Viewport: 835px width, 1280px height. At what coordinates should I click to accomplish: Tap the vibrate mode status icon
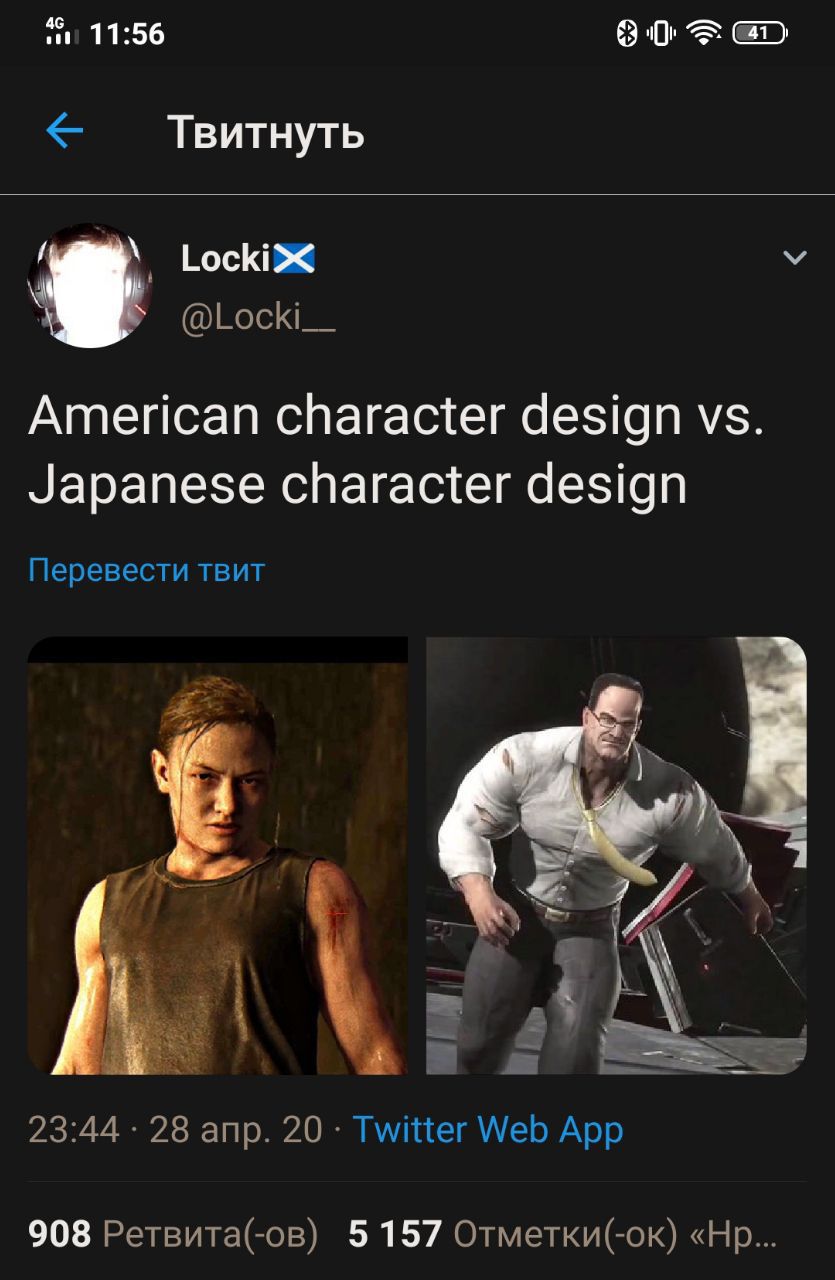tap(661, 34)
